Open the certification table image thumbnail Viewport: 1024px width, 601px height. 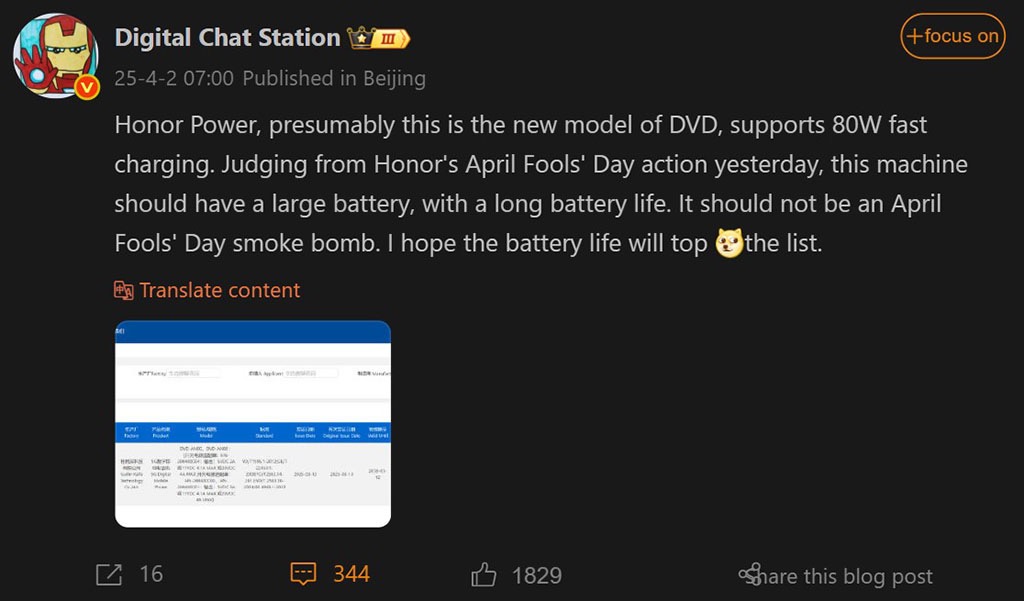pos(253,423)
